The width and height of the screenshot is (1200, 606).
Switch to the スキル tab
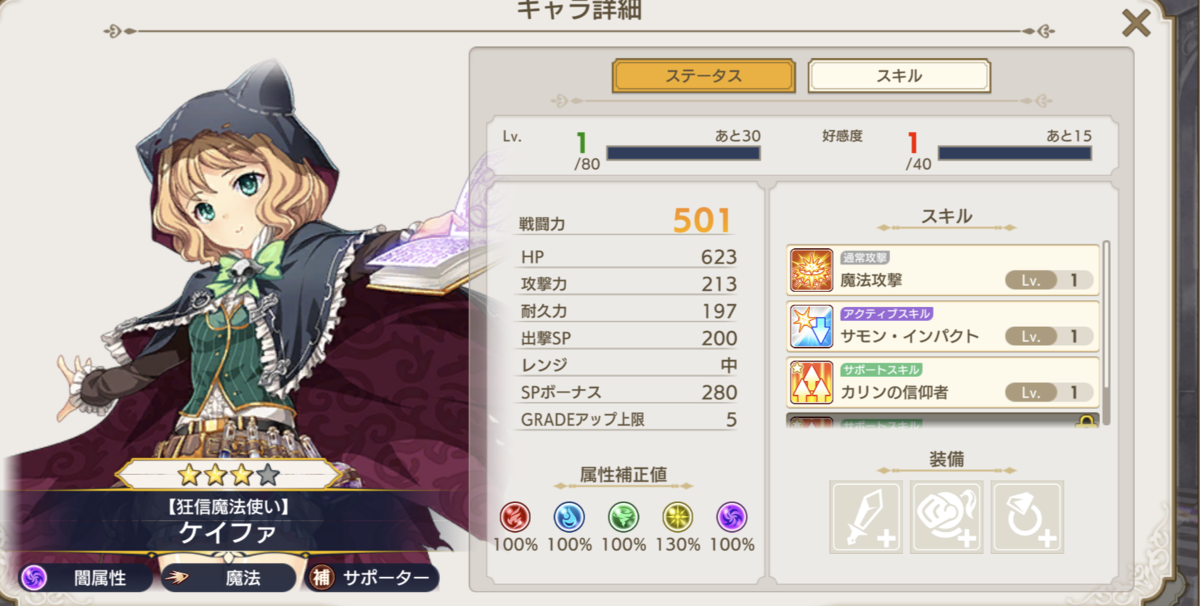point(899,76)
